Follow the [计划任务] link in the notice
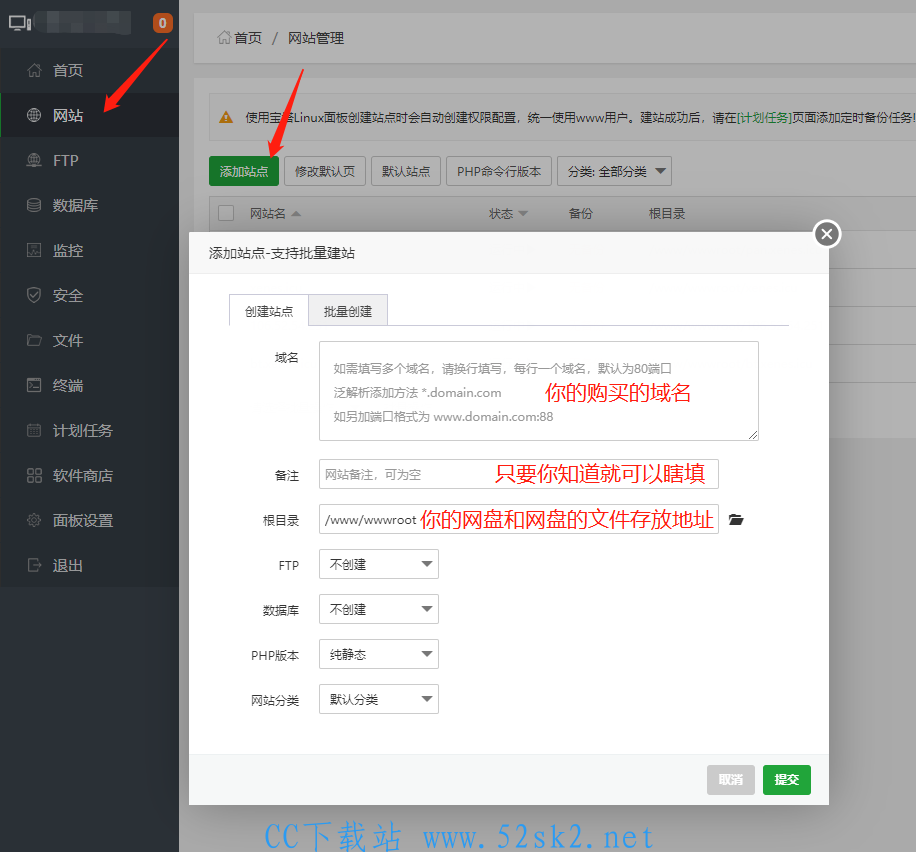 (764, 117)
